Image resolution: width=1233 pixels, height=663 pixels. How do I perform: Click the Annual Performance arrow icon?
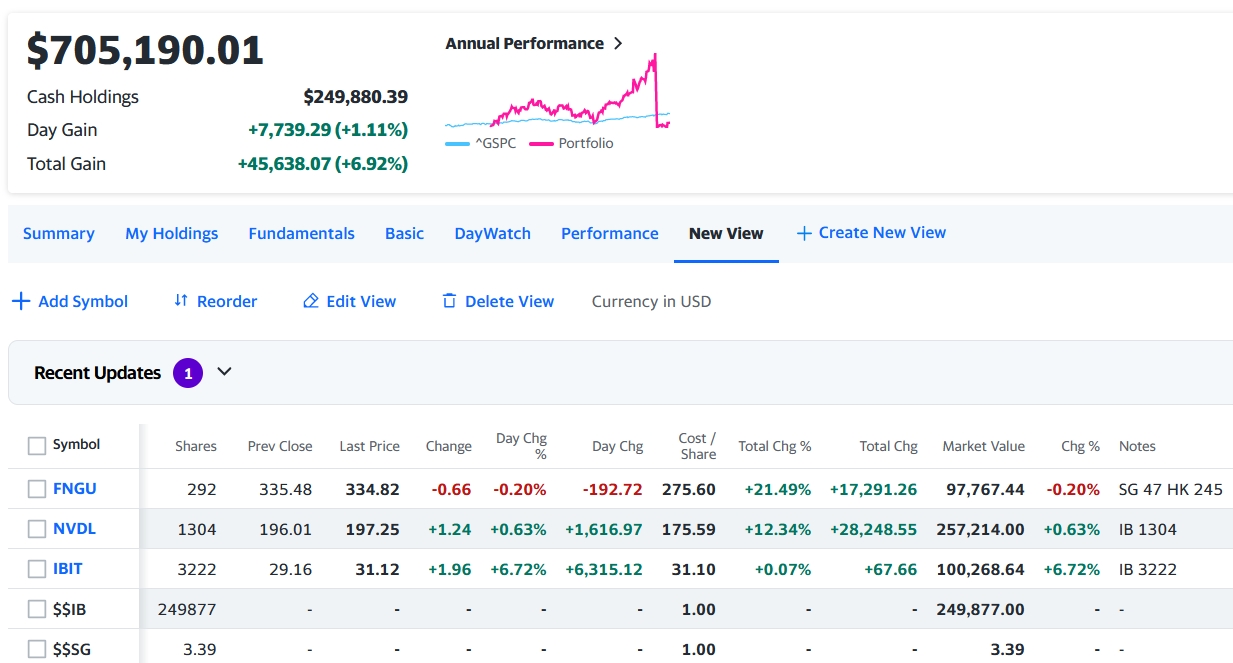click(x=618, y=43)
